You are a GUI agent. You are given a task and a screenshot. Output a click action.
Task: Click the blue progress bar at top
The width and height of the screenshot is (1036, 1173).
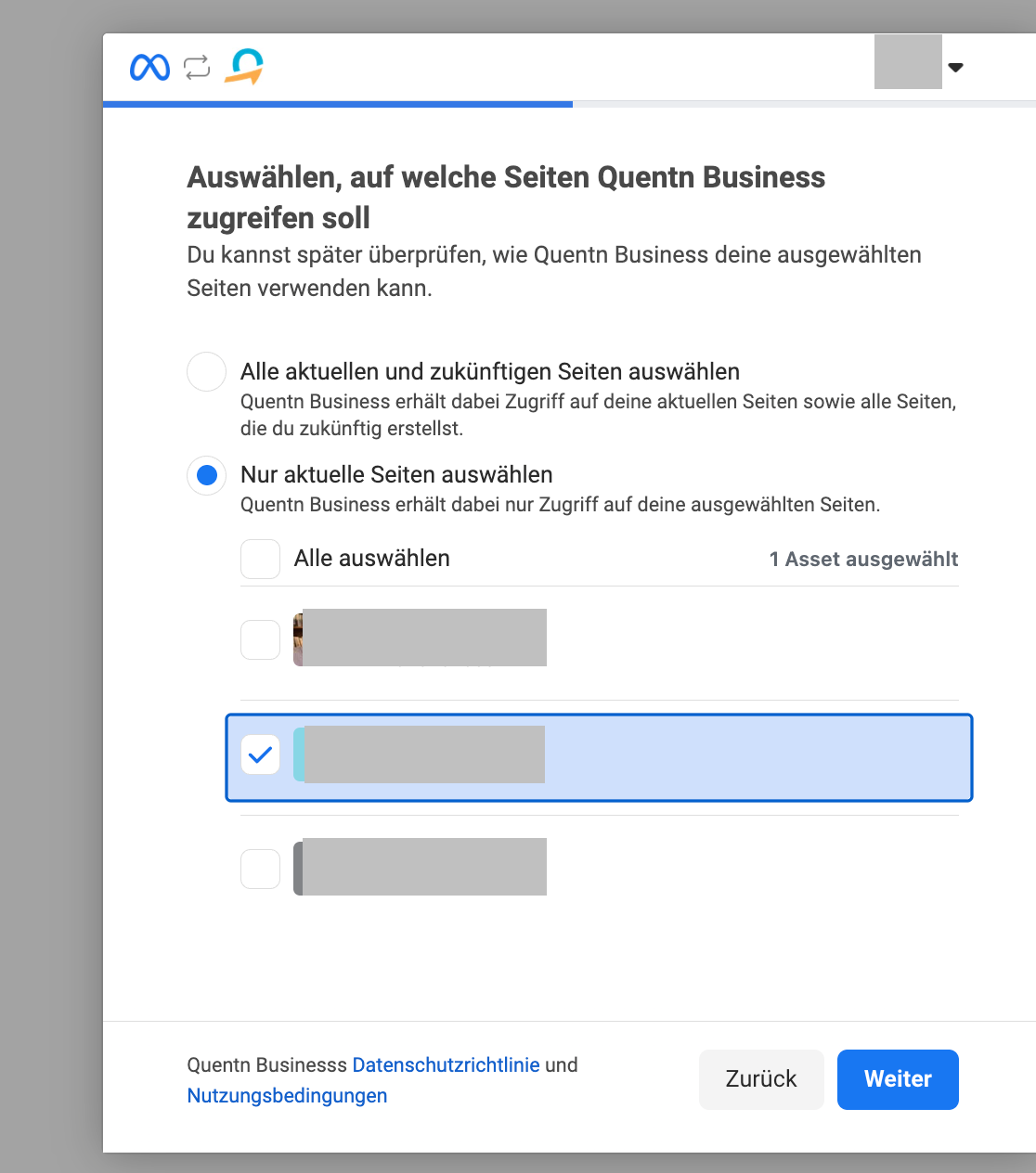[x=337, y=104]
